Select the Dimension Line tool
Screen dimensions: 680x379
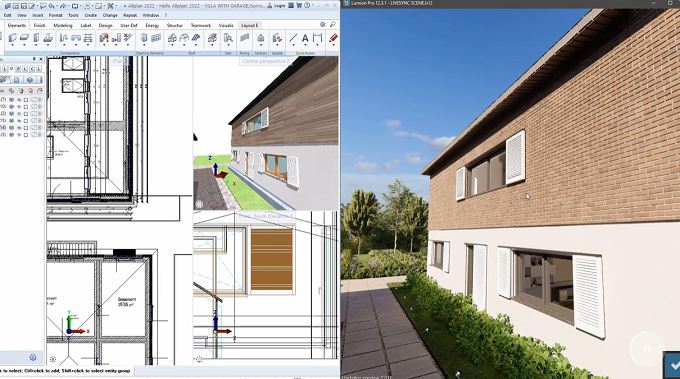(317, 38)
